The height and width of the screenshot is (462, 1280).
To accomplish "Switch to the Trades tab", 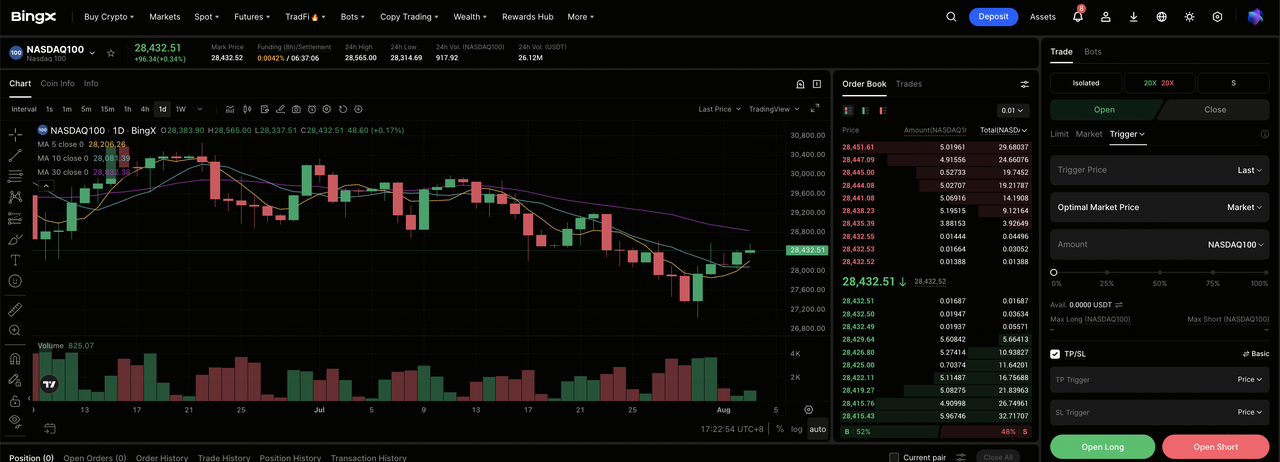I will point(909,84).
